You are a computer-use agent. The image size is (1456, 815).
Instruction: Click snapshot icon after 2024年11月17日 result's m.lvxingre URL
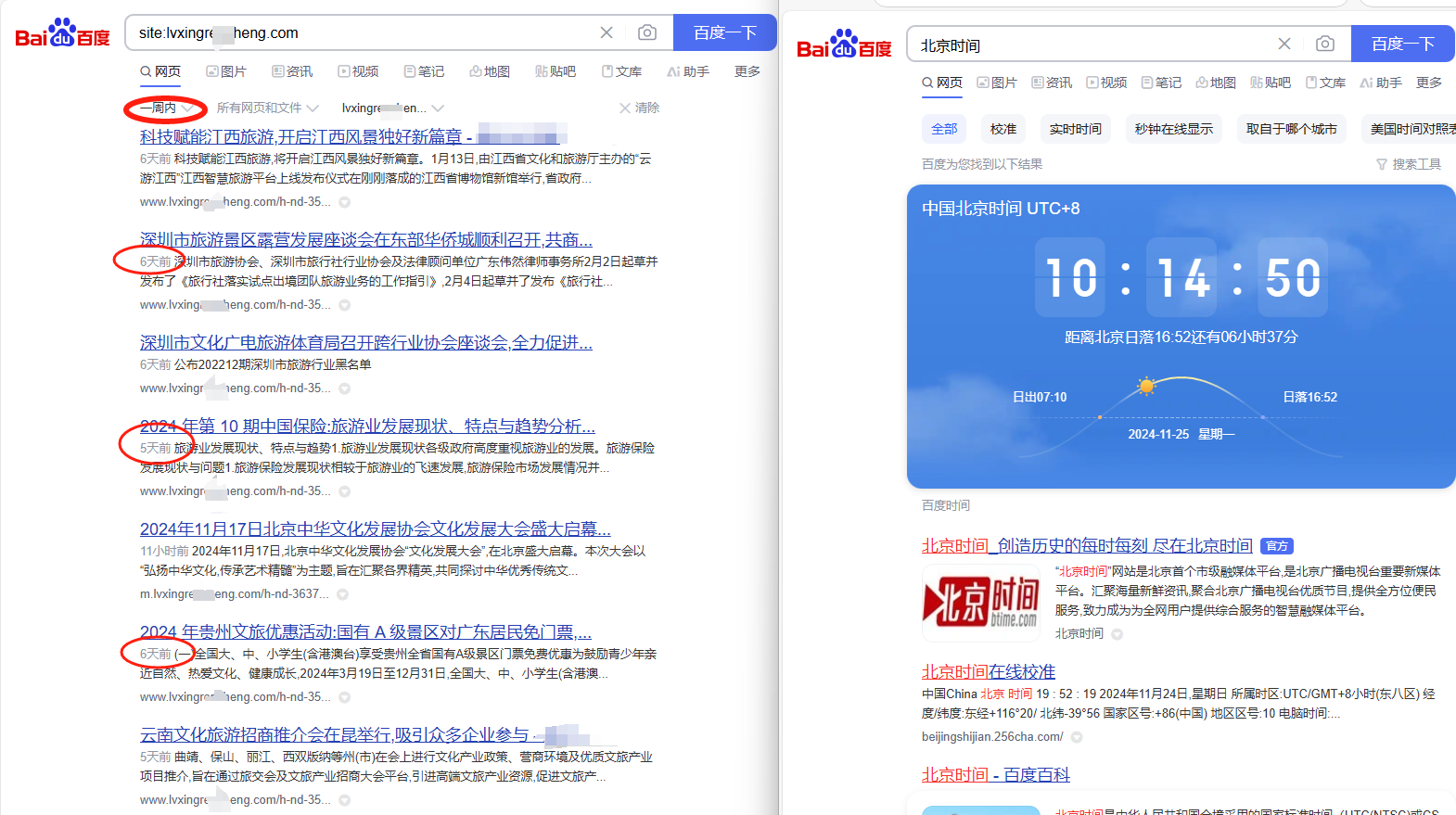[x=342, y=594]
